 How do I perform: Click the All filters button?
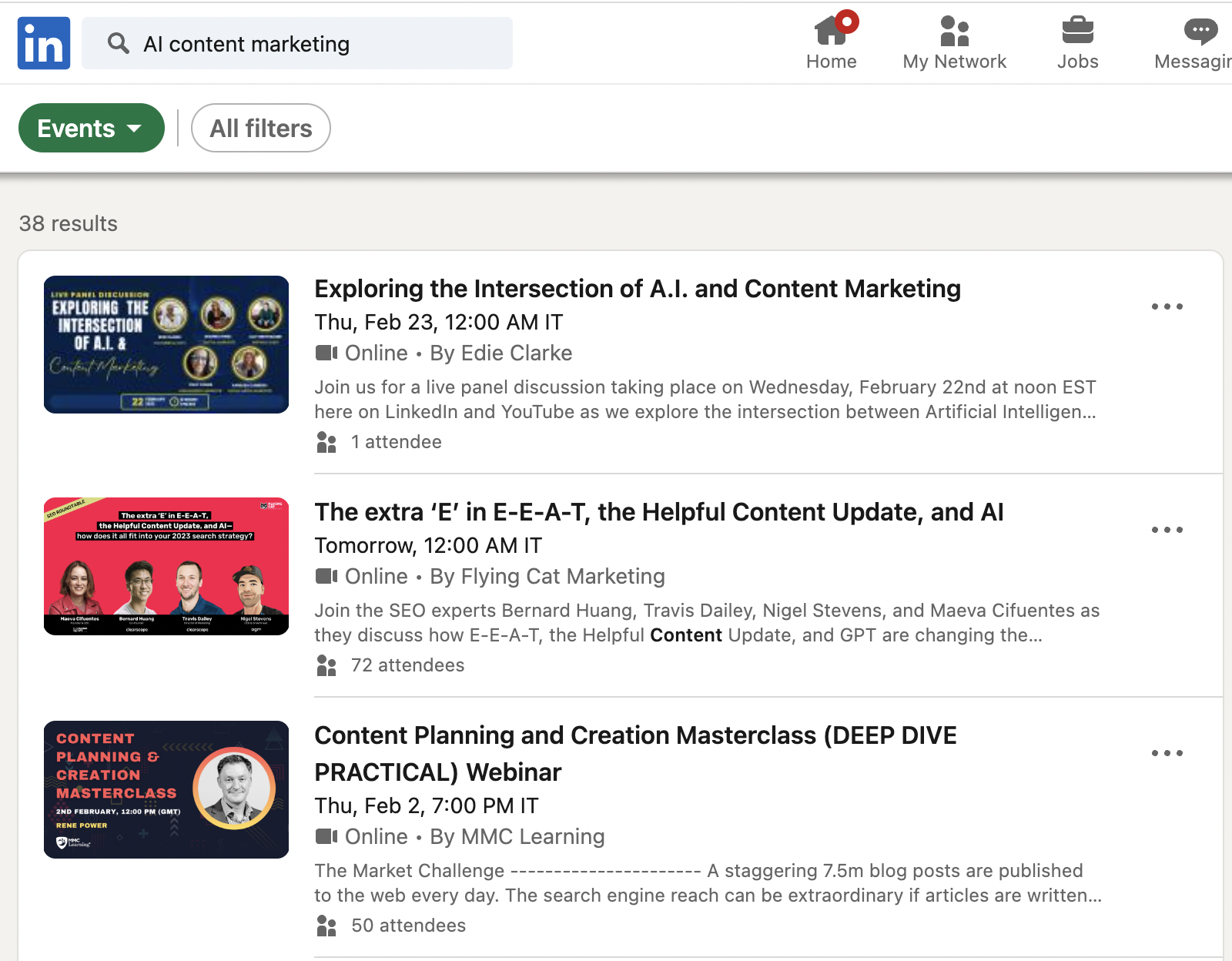pos(260,128)
